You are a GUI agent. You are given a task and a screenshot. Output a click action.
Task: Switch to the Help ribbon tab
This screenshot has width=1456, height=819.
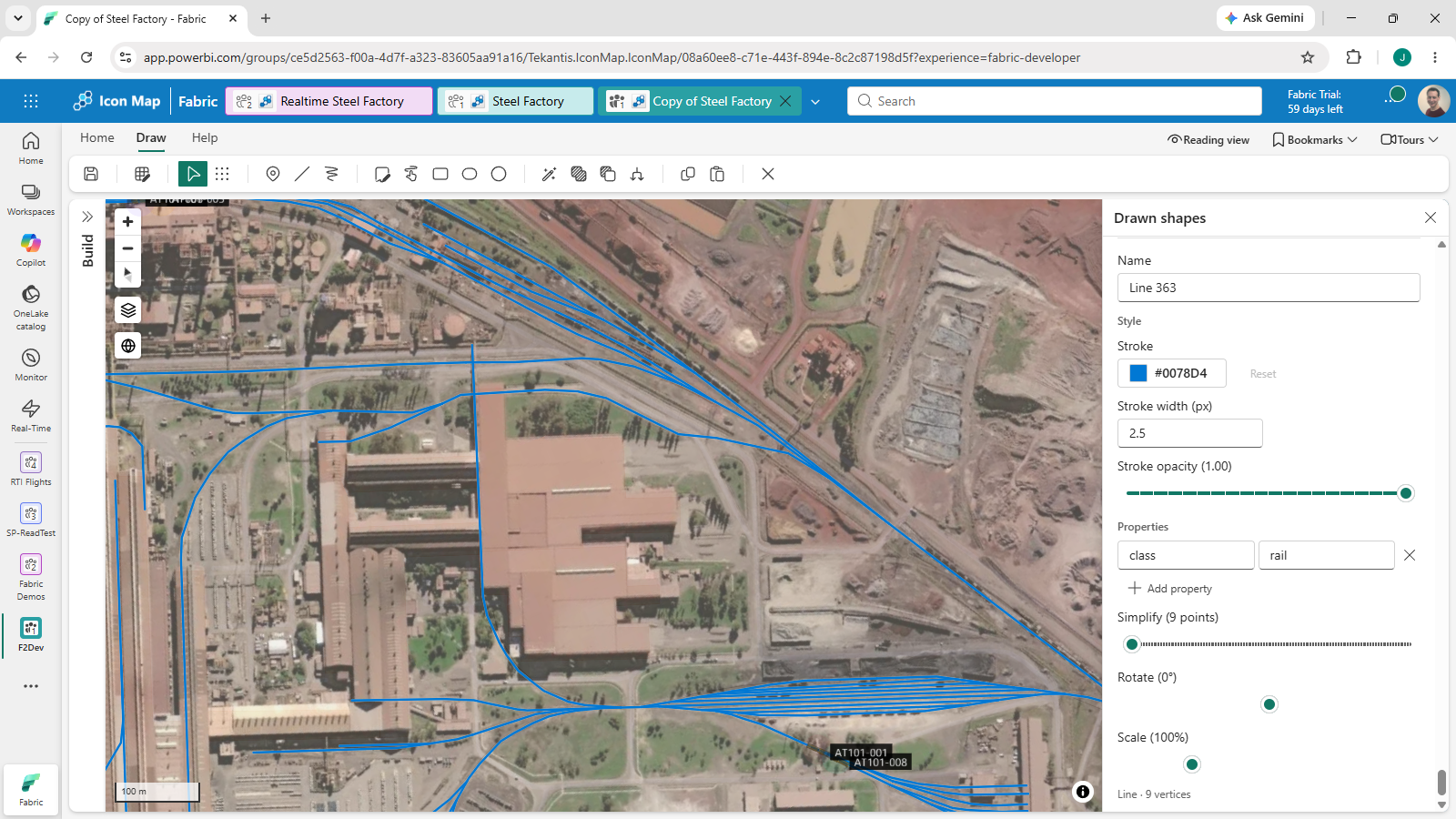click(205, 137)
